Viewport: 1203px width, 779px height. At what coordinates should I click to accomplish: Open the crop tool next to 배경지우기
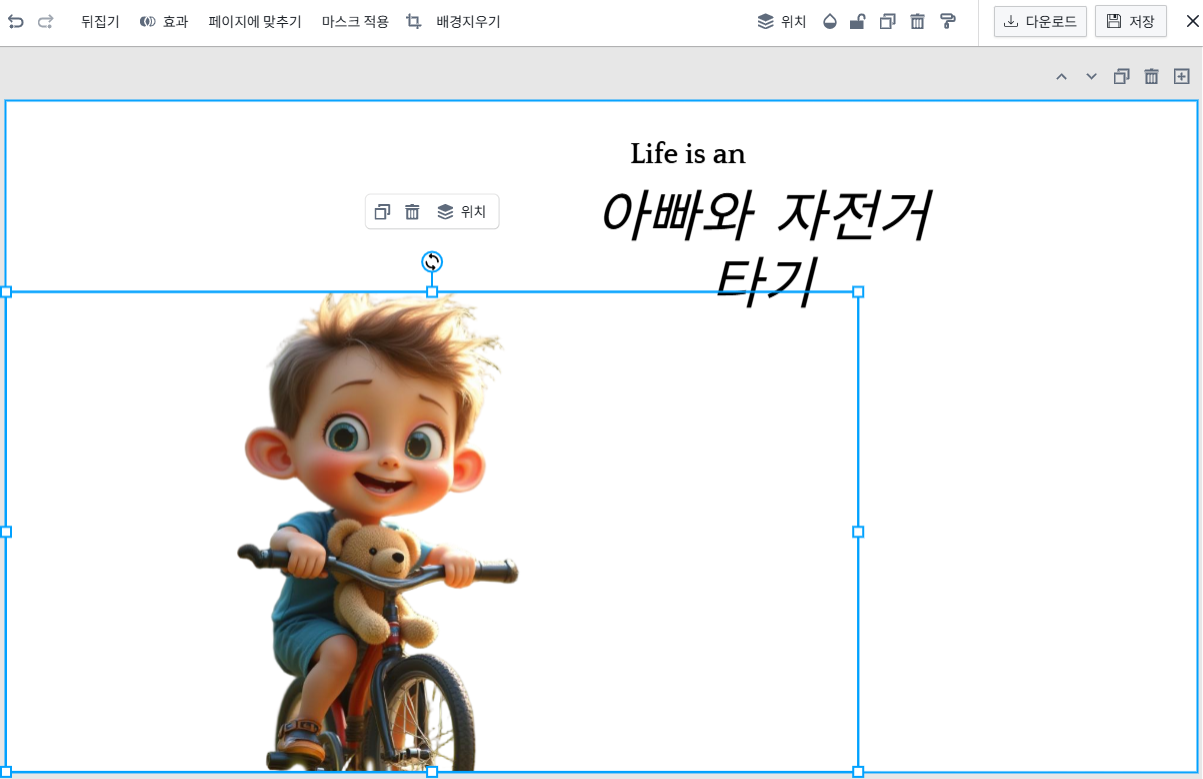tap(413, 20)
